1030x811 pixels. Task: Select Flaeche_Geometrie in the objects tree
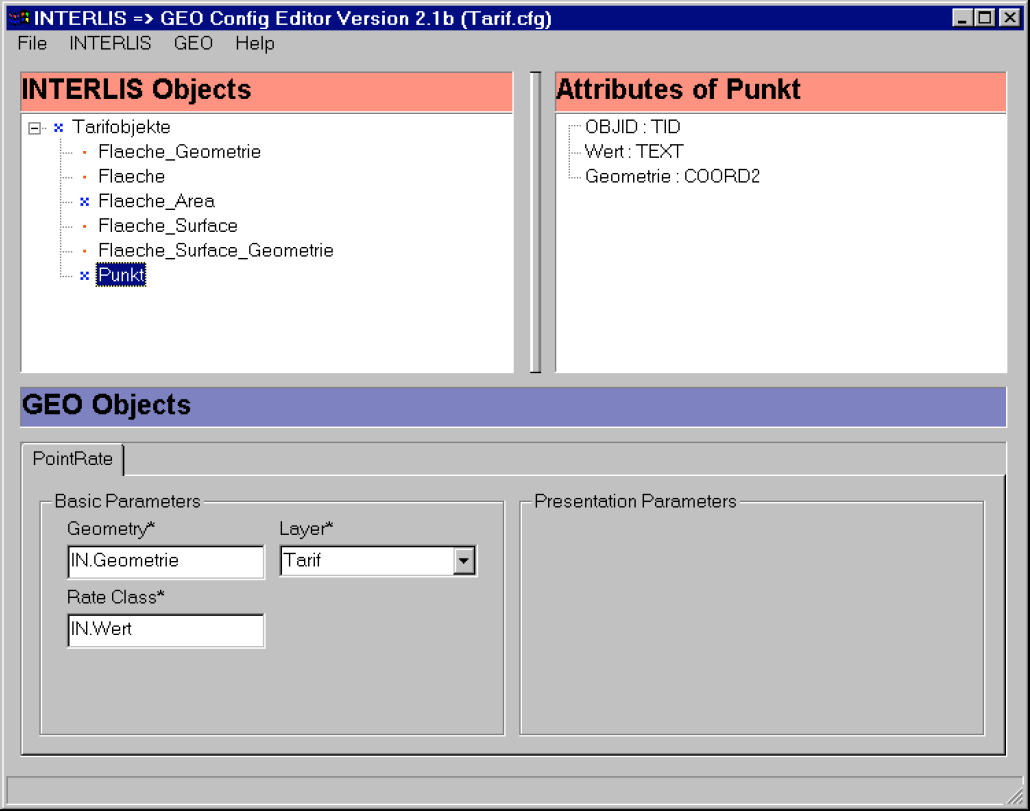click(179, 152)
